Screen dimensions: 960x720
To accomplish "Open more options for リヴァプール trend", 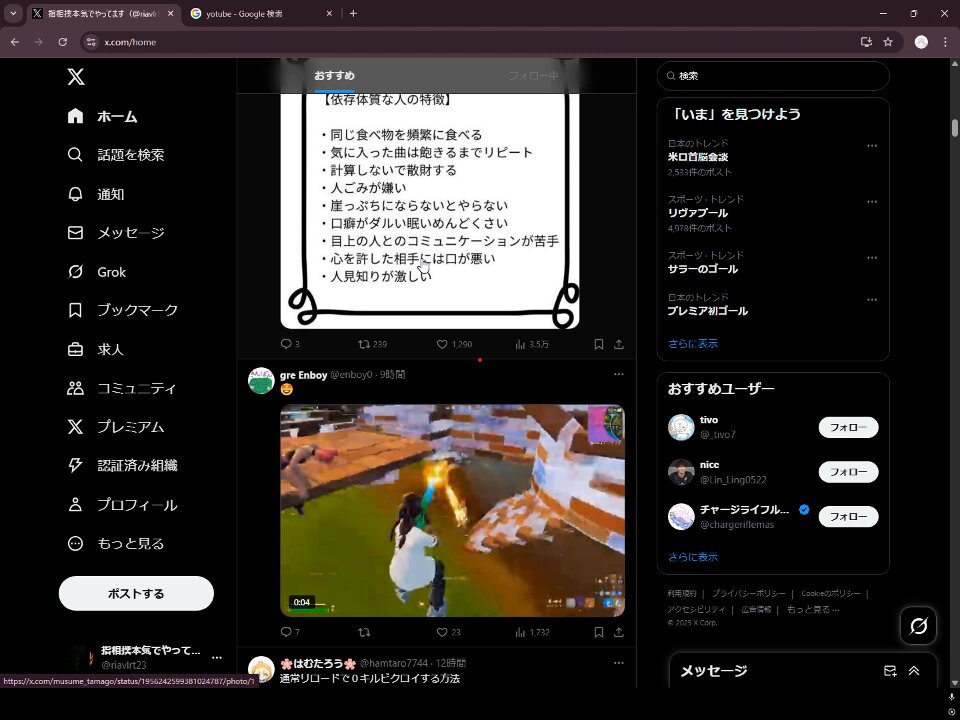I will (872, 201).
